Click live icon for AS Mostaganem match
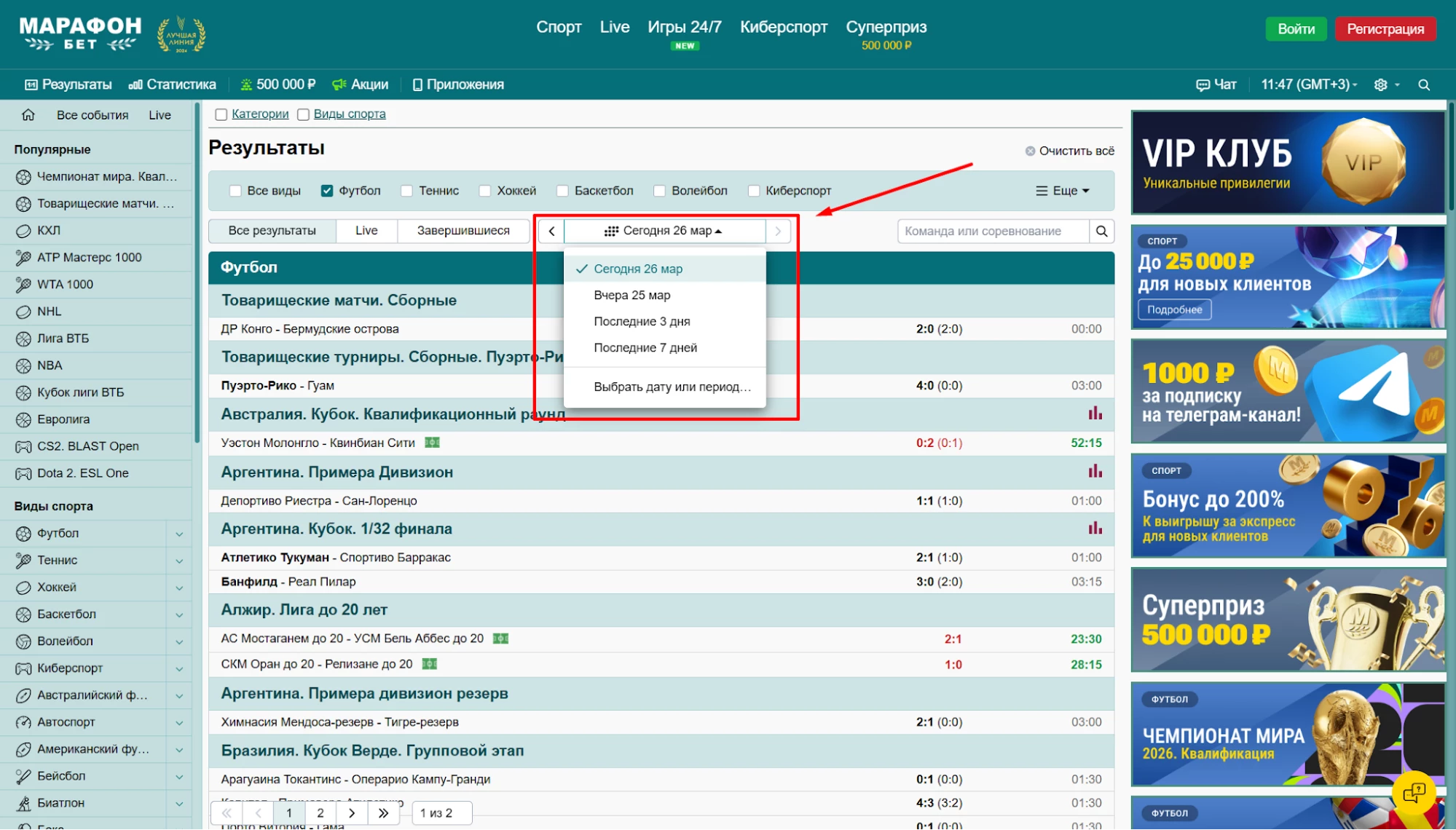This screenshot has width=1456, height=830. (x=500, y=639)
